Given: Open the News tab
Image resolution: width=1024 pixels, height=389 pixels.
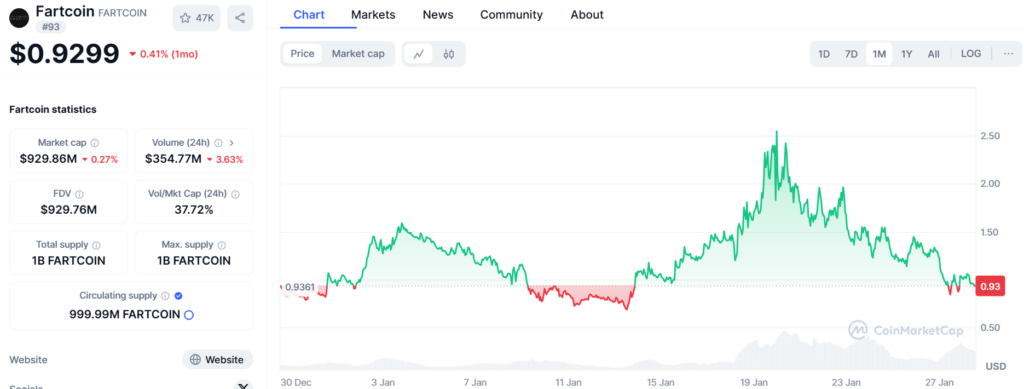Looking at the screenshot, I should tap(438, 14).
